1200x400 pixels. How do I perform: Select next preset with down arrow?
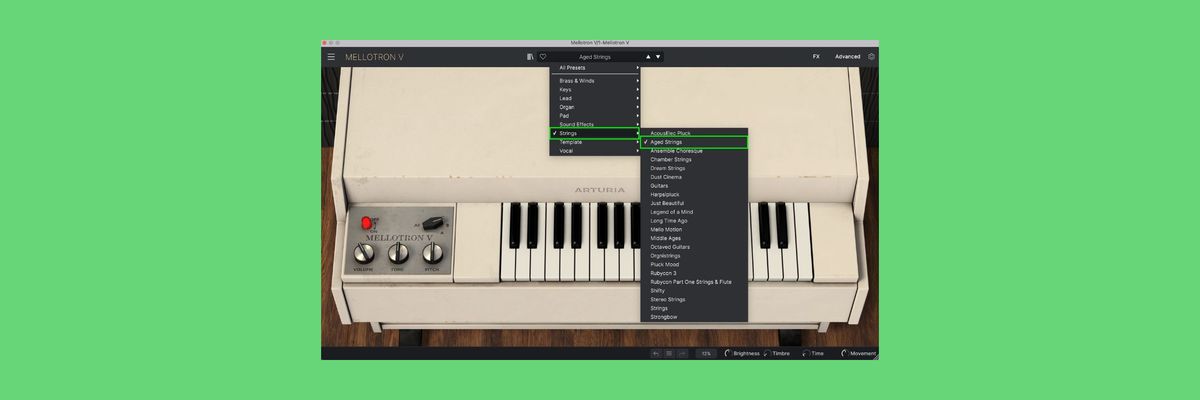pos(657,57)
